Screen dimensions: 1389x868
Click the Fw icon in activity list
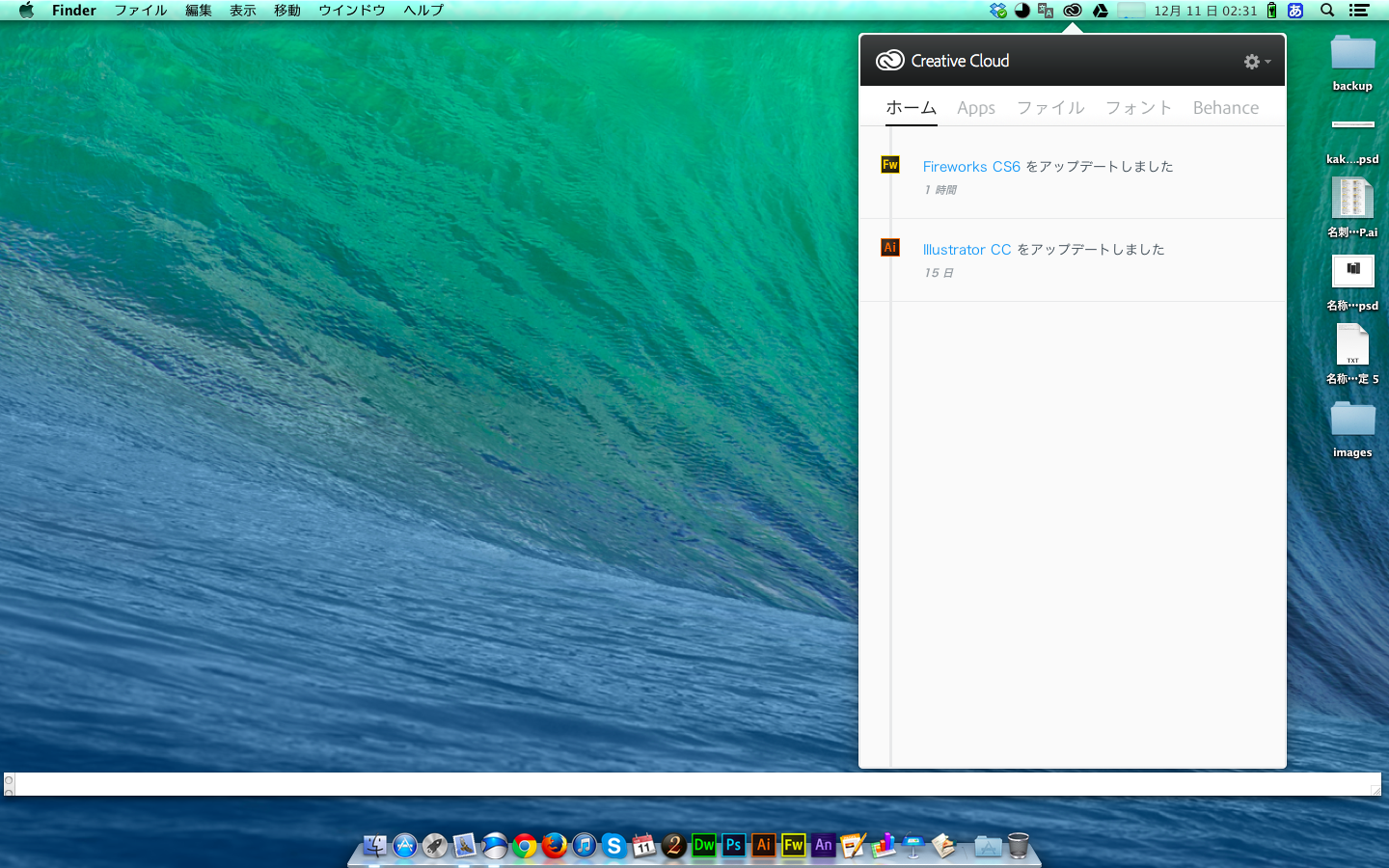click(890, 165)
